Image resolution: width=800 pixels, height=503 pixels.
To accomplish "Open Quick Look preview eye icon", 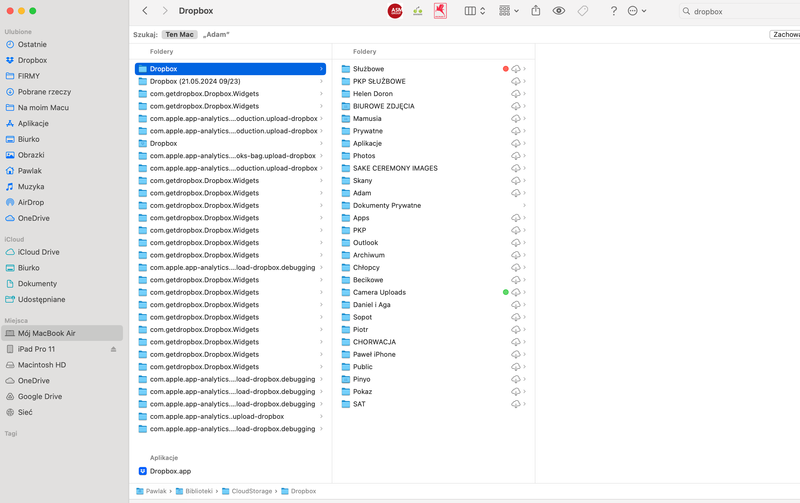I will [x=559, y=11].
